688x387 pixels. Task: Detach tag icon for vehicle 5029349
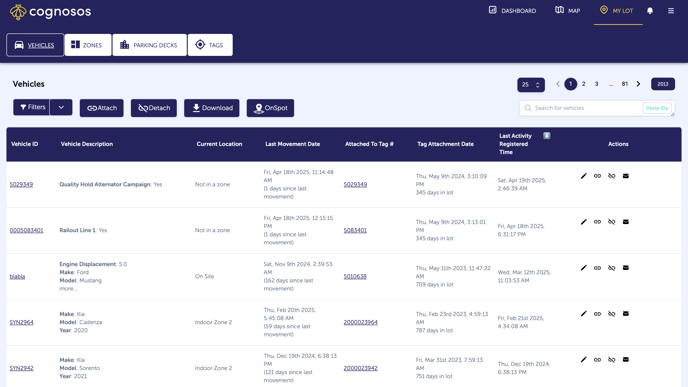click(612, 176)
